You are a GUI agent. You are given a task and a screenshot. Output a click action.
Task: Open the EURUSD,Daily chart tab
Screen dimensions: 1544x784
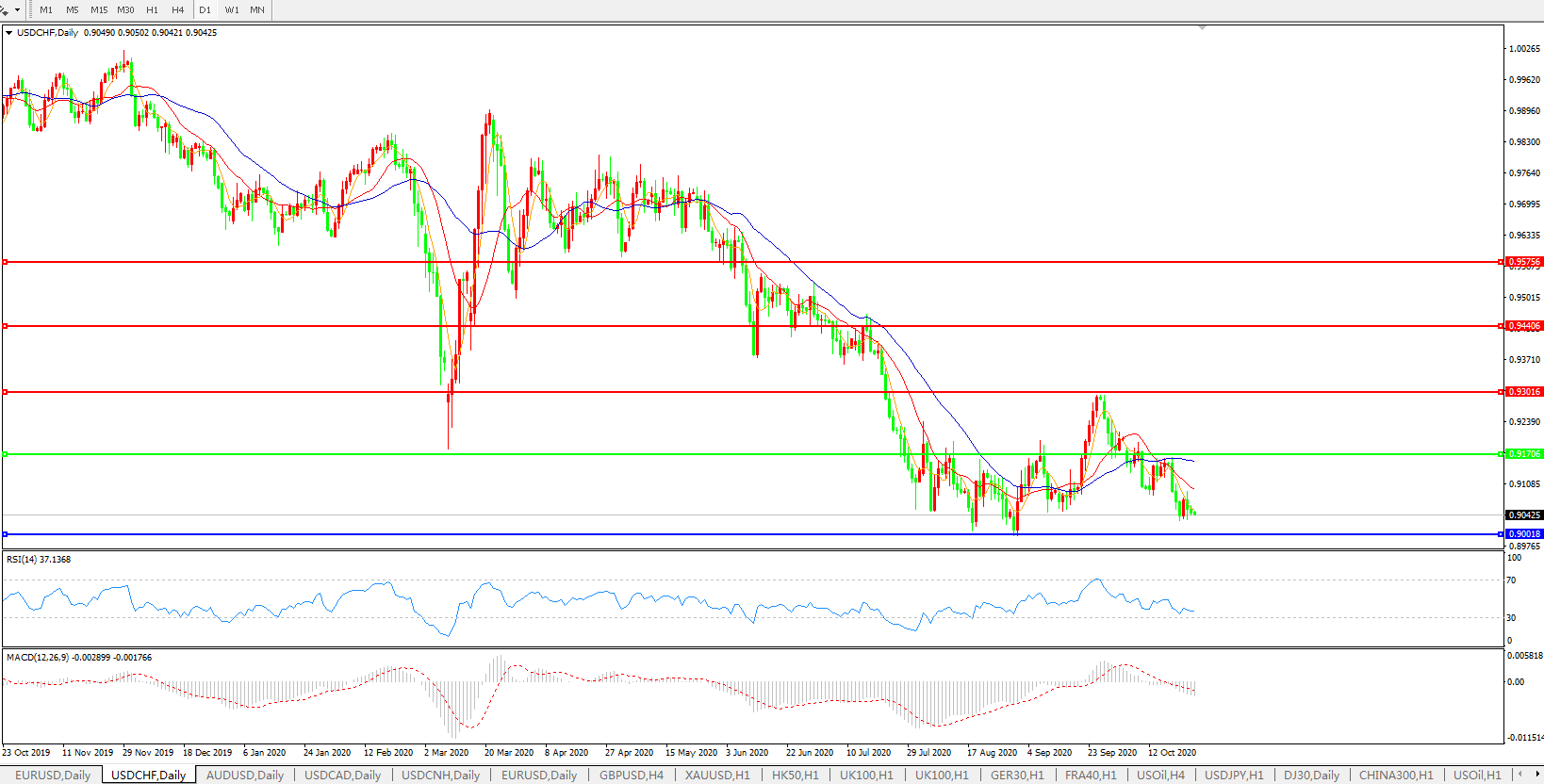[53, 775]
